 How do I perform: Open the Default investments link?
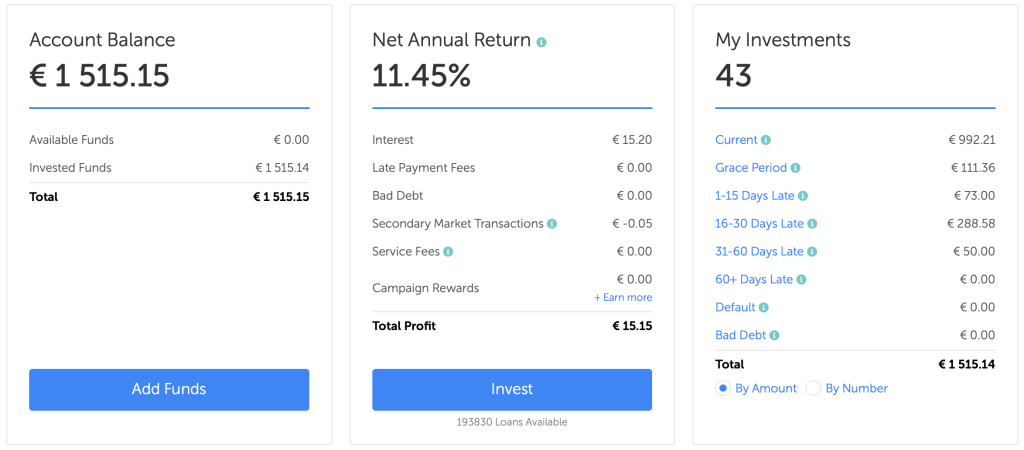point(735,308)
